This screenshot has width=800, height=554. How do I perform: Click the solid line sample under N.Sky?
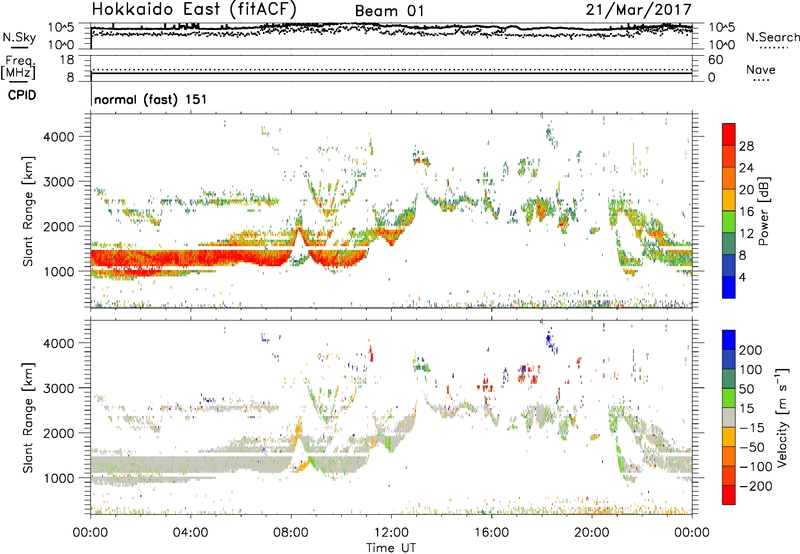pos(19,48)
